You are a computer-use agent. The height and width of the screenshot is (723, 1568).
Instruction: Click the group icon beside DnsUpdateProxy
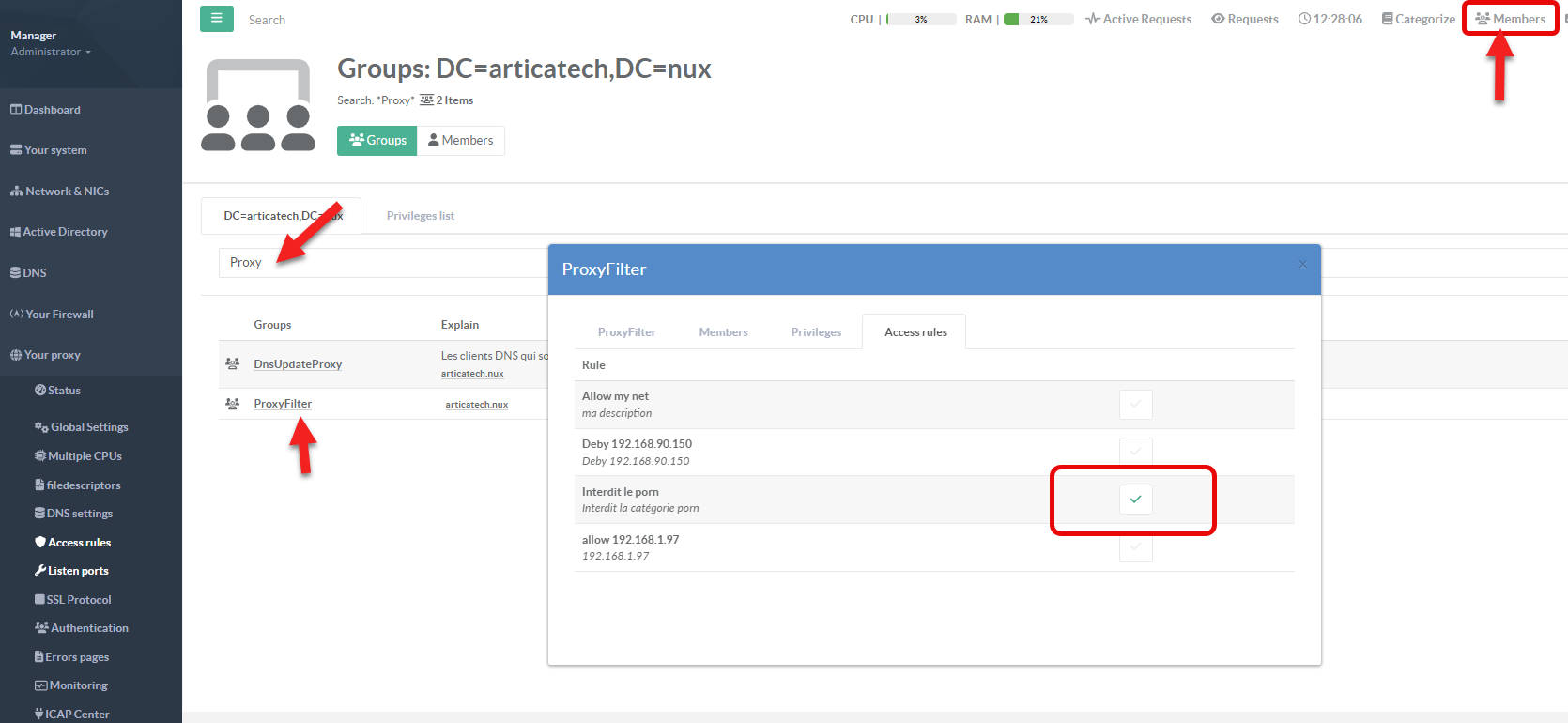(x=232, y=363)
